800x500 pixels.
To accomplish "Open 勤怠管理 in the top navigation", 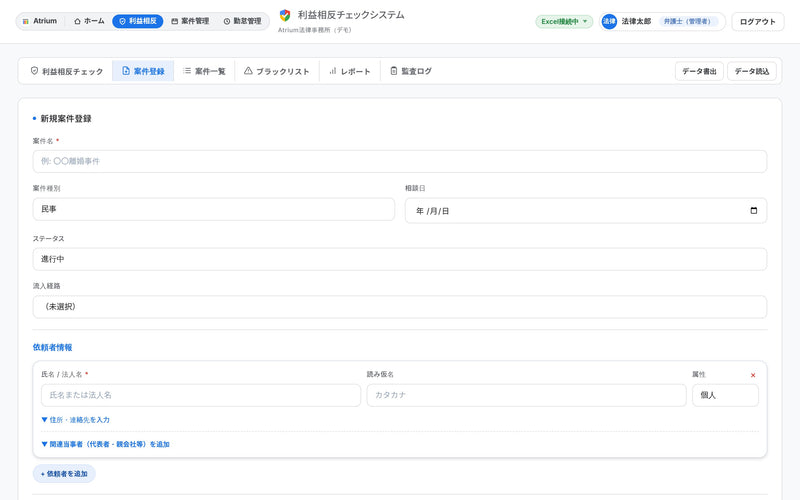I will tap(242, 21).
